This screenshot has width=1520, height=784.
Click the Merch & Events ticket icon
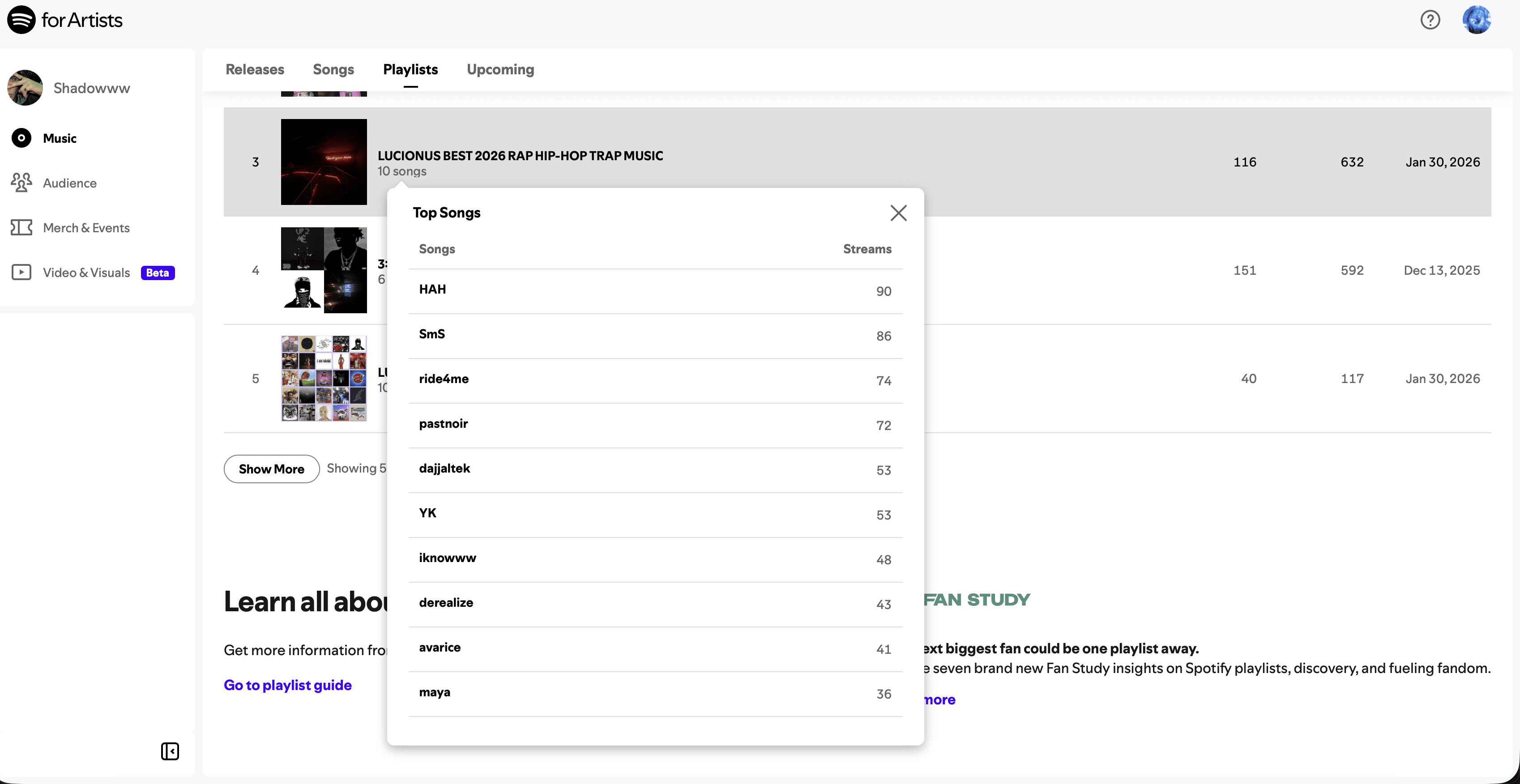click(21, 228)
